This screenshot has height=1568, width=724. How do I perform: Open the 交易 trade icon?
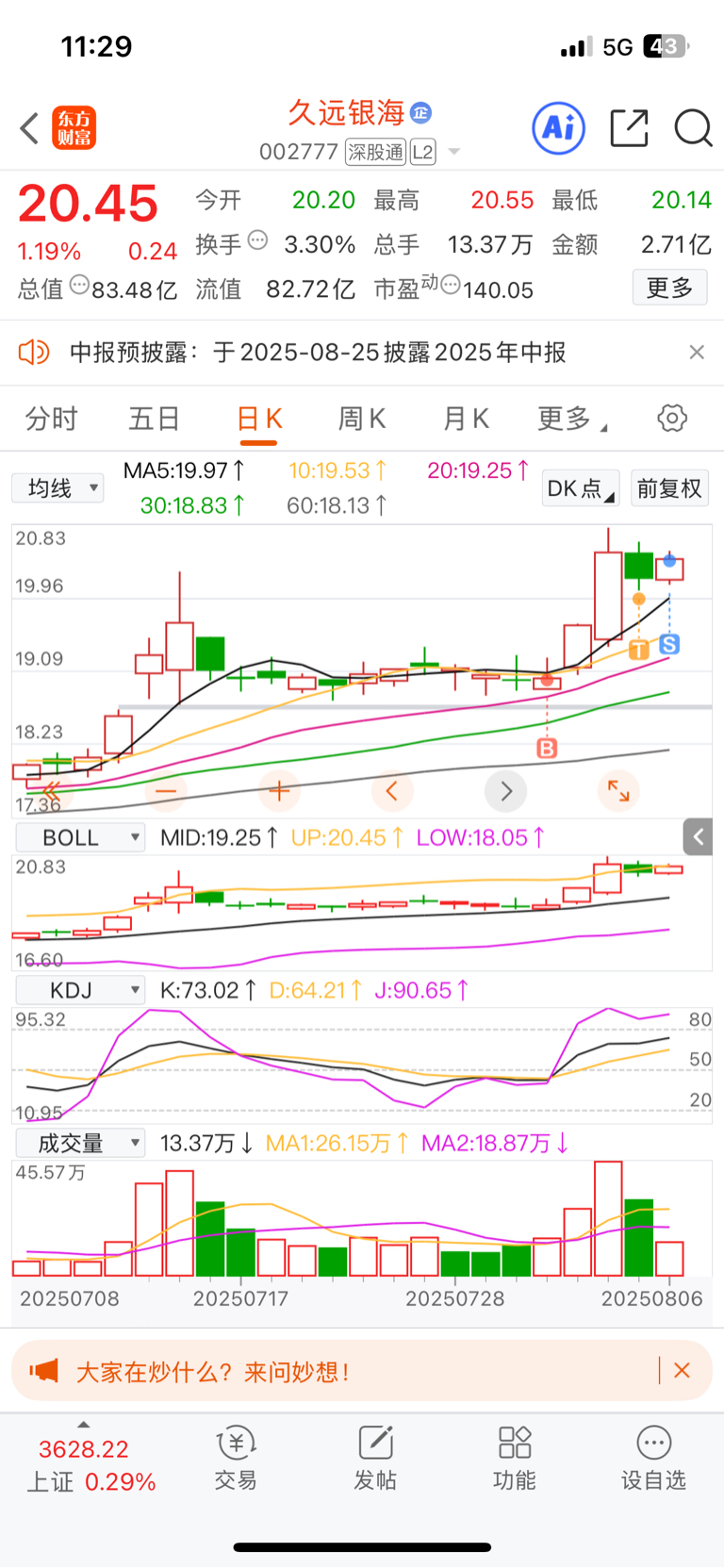(236, 1458)
